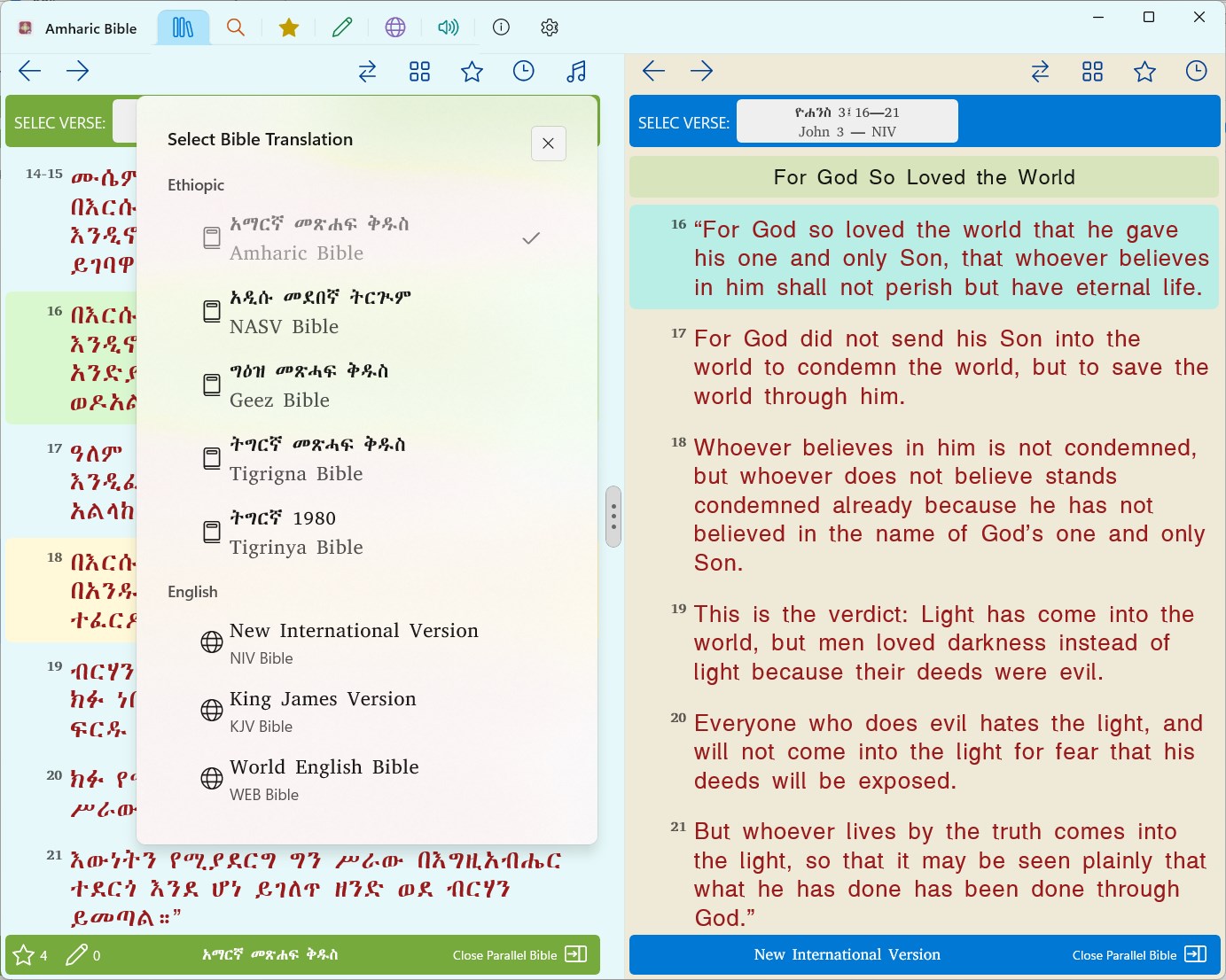Close the Select Bible Translation dialog
The height and width of the screenshot is (980, 1226).
click(549, 144)
